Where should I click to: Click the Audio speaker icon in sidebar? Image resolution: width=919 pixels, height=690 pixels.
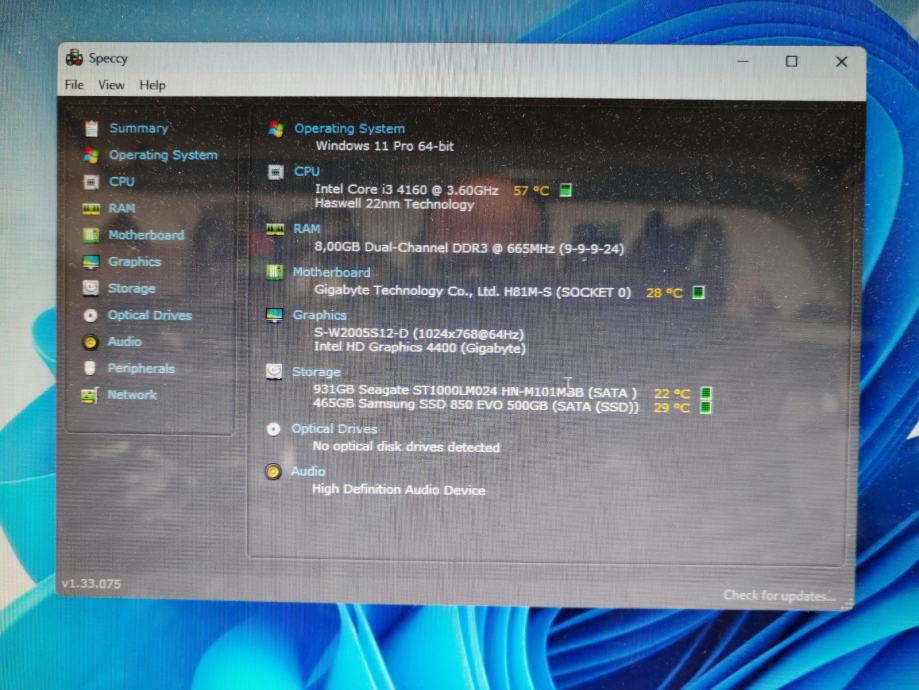pos(90,342)
